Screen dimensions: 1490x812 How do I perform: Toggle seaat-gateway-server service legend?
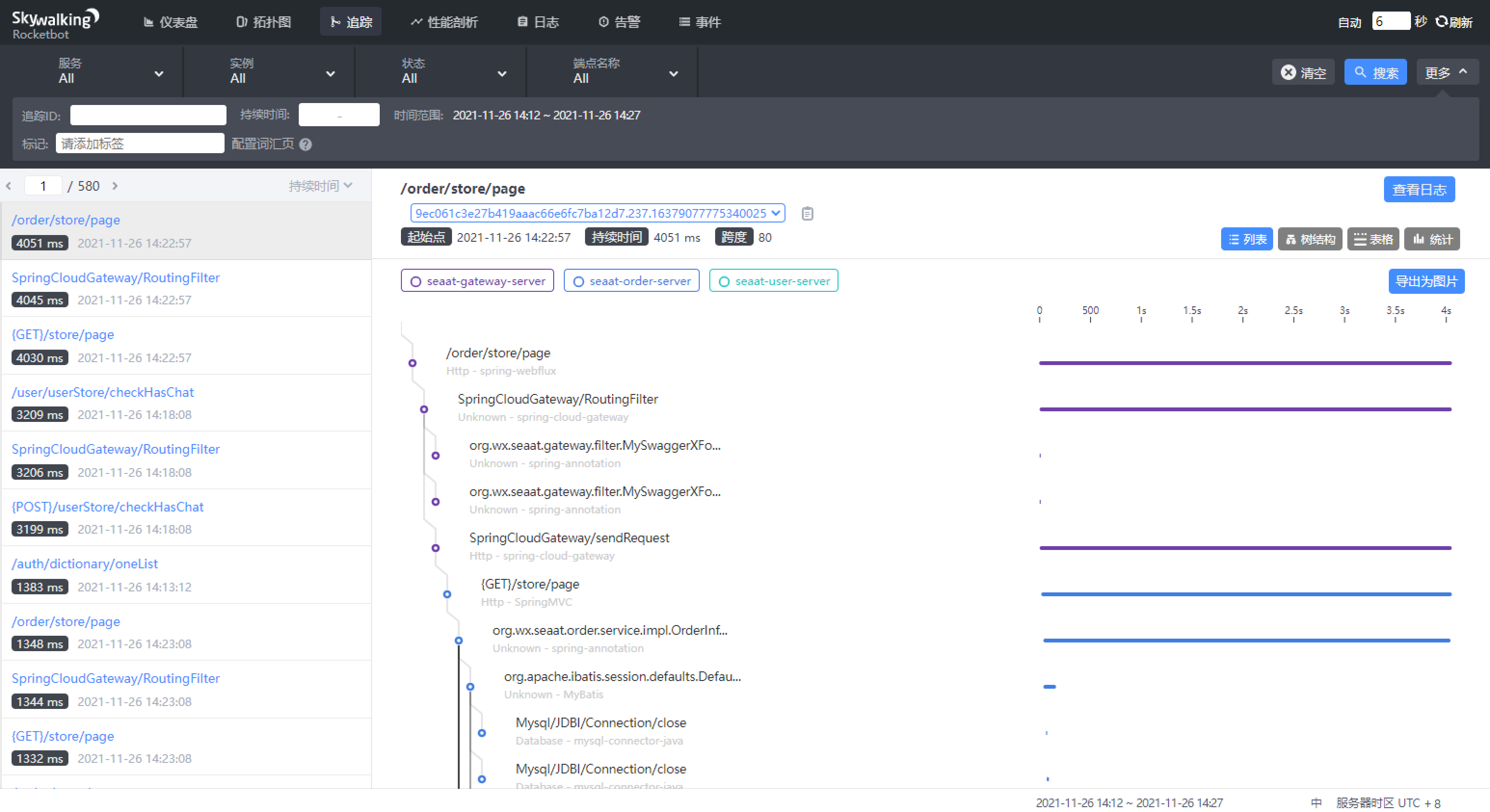(x=477, y=281)
